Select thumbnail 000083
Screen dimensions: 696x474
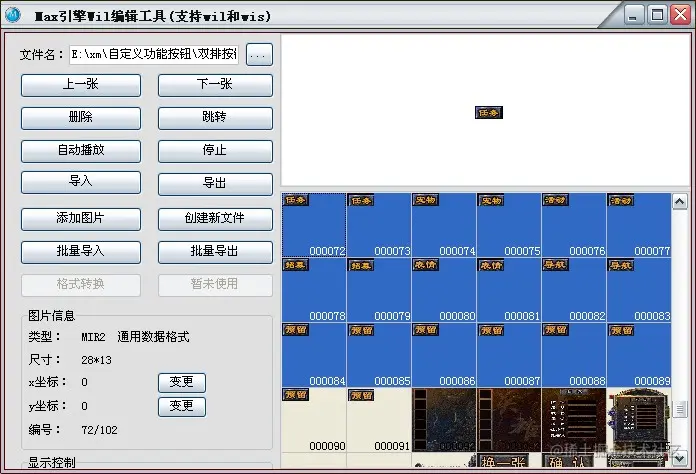pyautogui.click(x=639, y=290)
